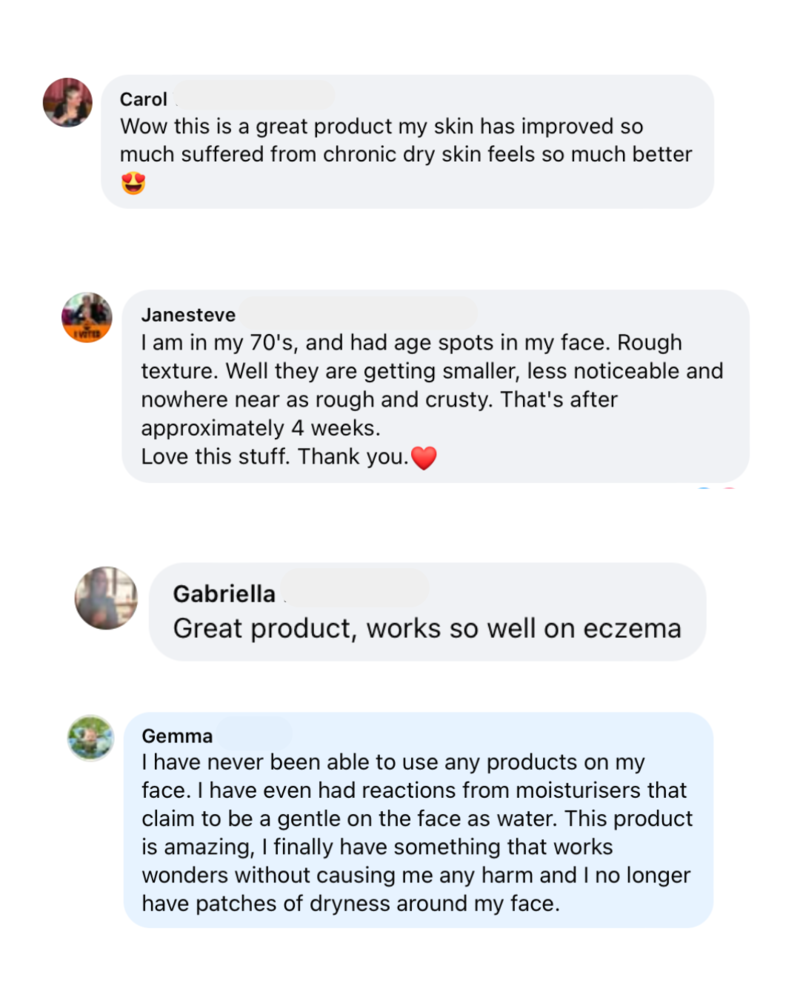Click Carol's profile picture

click(67, 103)
